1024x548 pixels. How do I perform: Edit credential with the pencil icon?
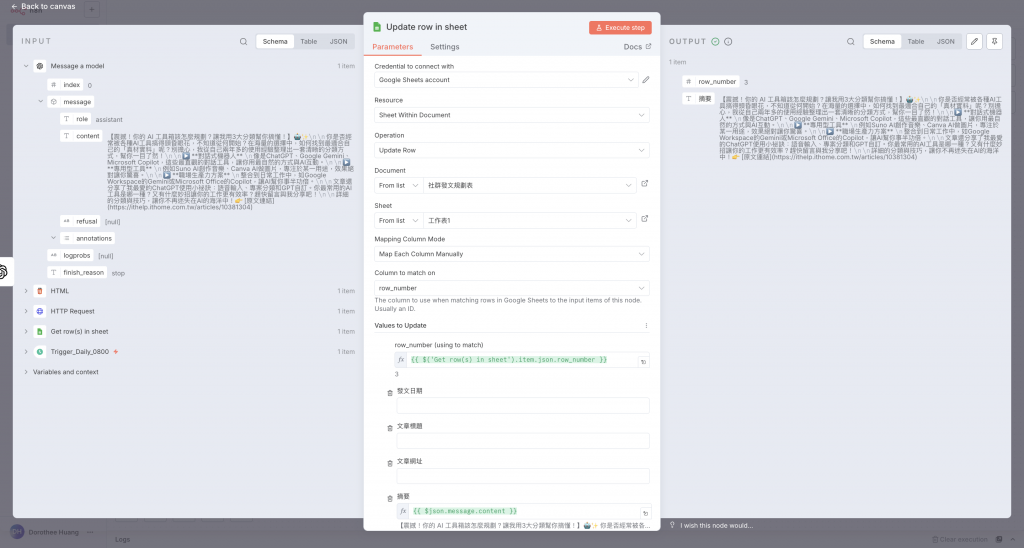coord(646,80)
